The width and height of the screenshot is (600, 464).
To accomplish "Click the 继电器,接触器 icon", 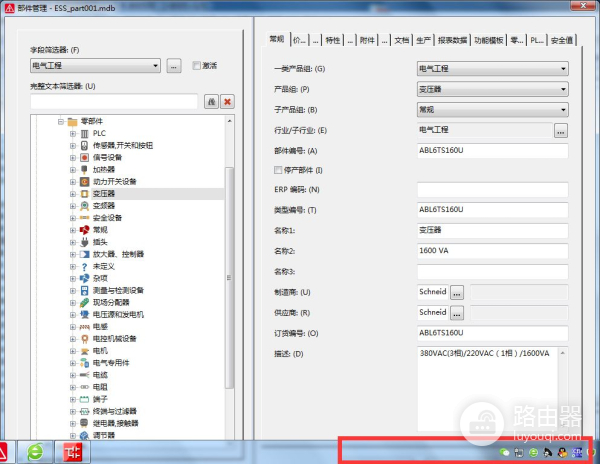I will point(85,423).
